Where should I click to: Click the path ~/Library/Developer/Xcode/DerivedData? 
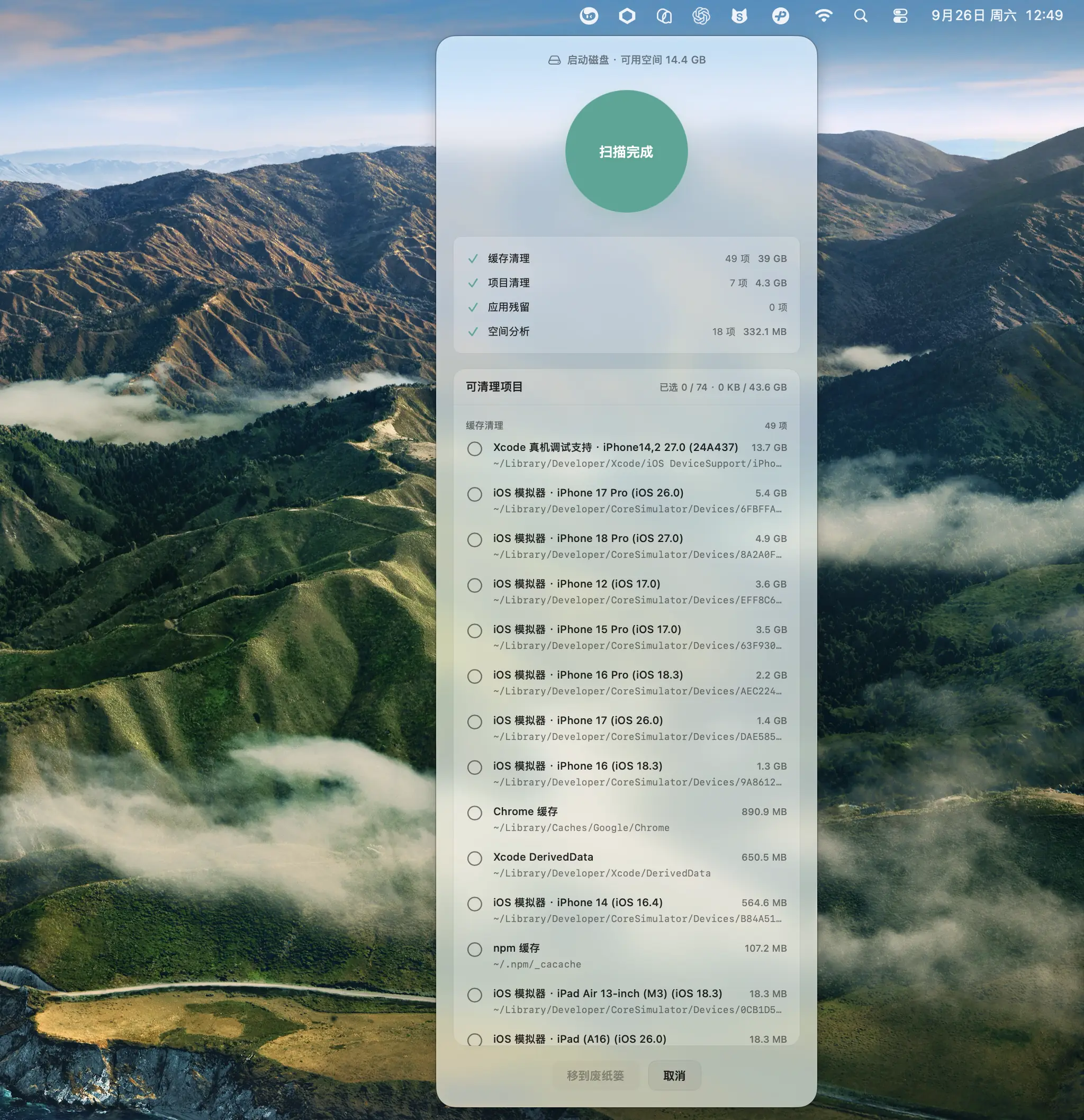[602, 874]
